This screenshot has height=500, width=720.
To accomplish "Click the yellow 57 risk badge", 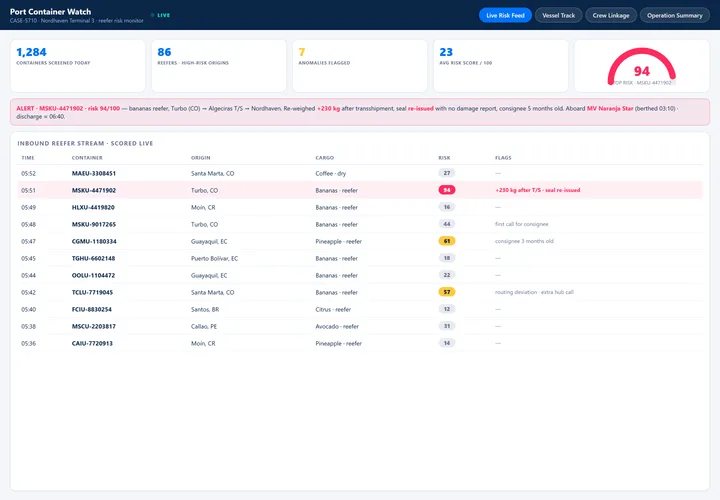I will click(447, 292).
